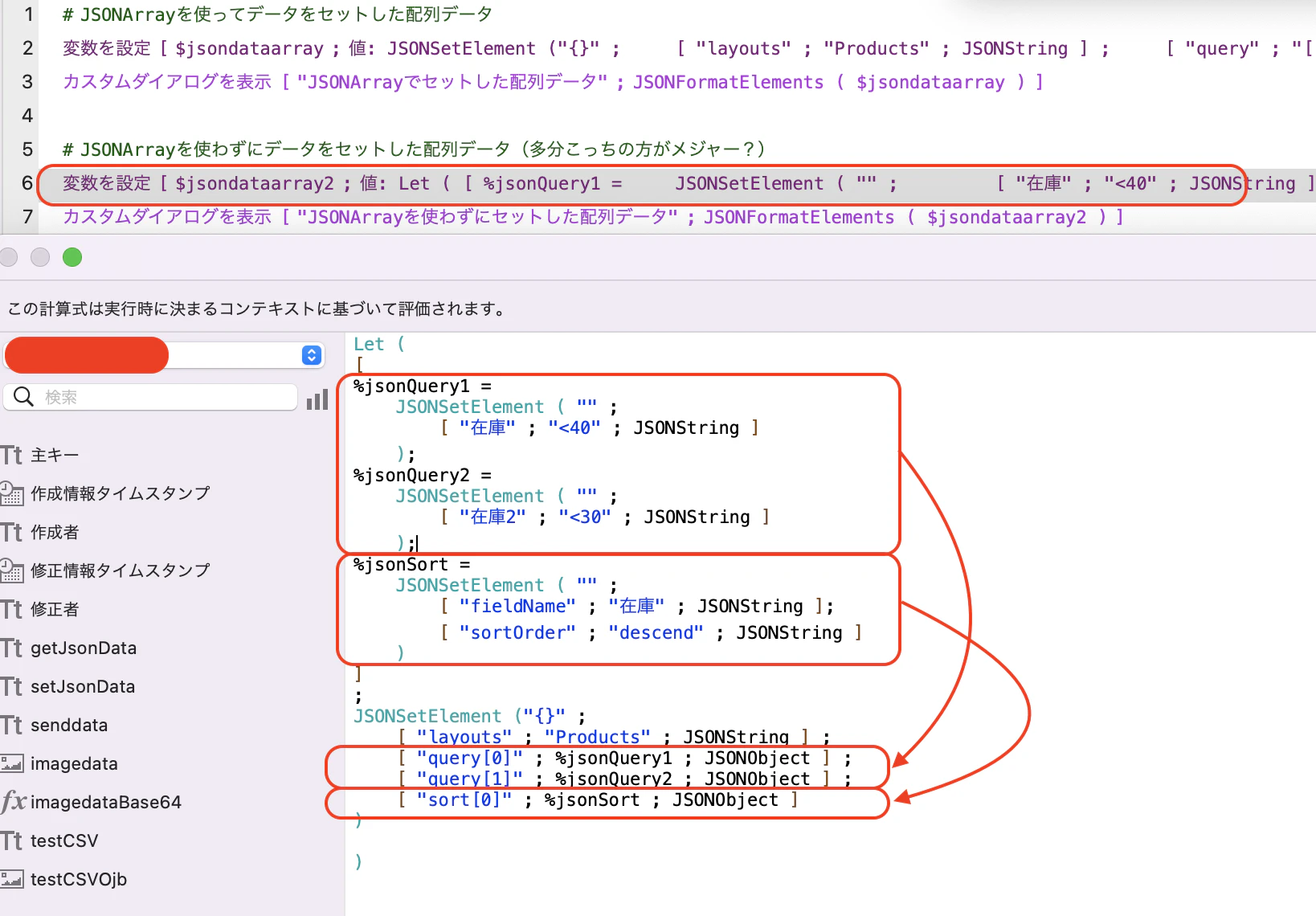Click the timestamp icon beside 修正情報タイムスタンプ
This screenshot has width=1316, height=916.
(11, 570)
